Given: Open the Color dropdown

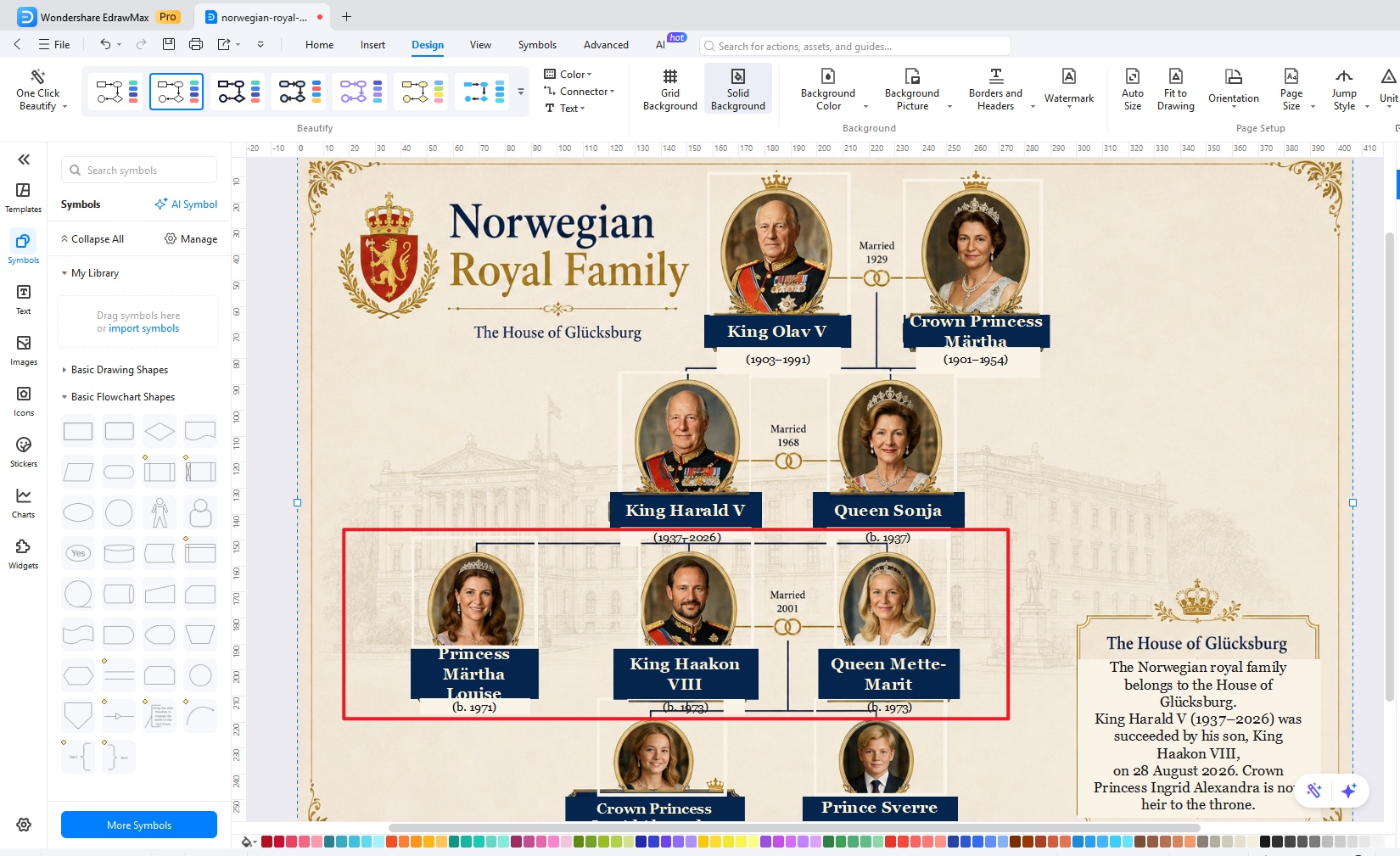Looking at the screenshot, I should (x=568, y=74).
